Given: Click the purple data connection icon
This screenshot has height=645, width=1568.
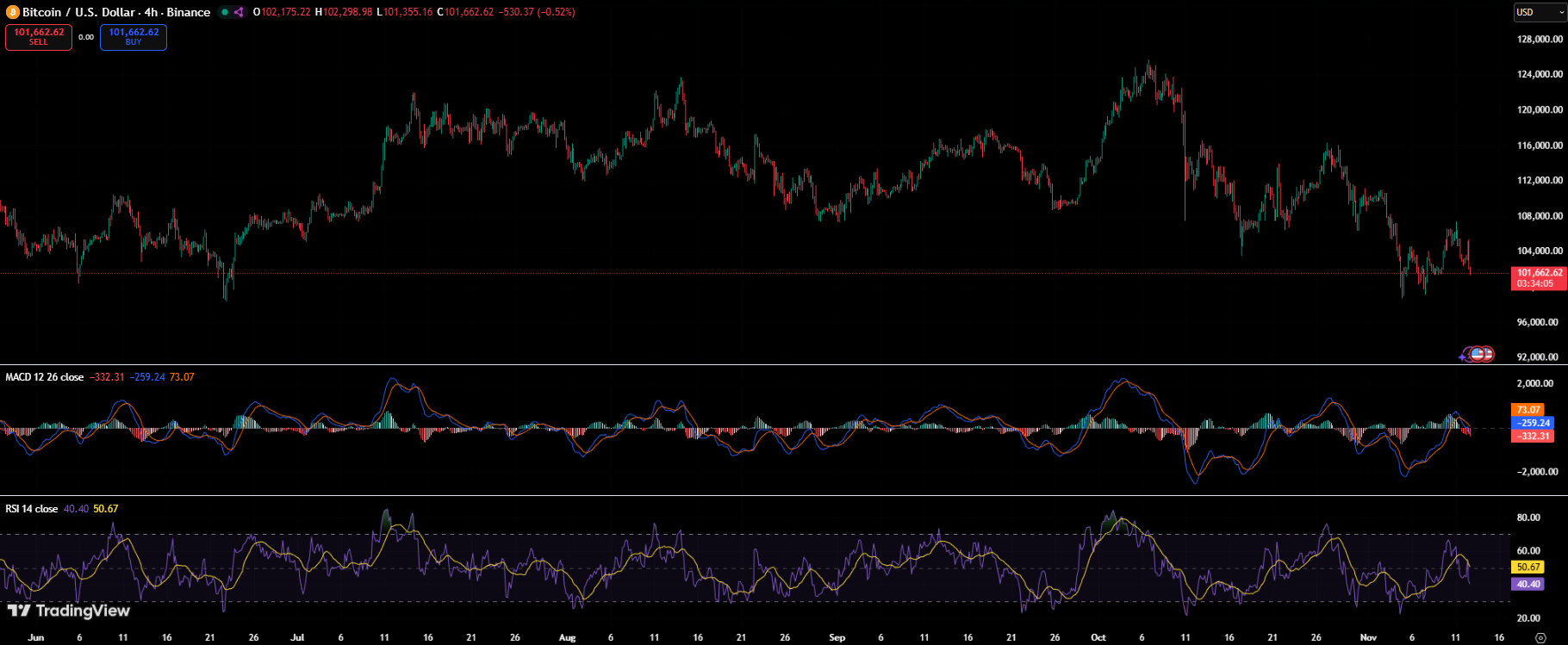Looking at the screenshot, I should [x=239, y=12].
